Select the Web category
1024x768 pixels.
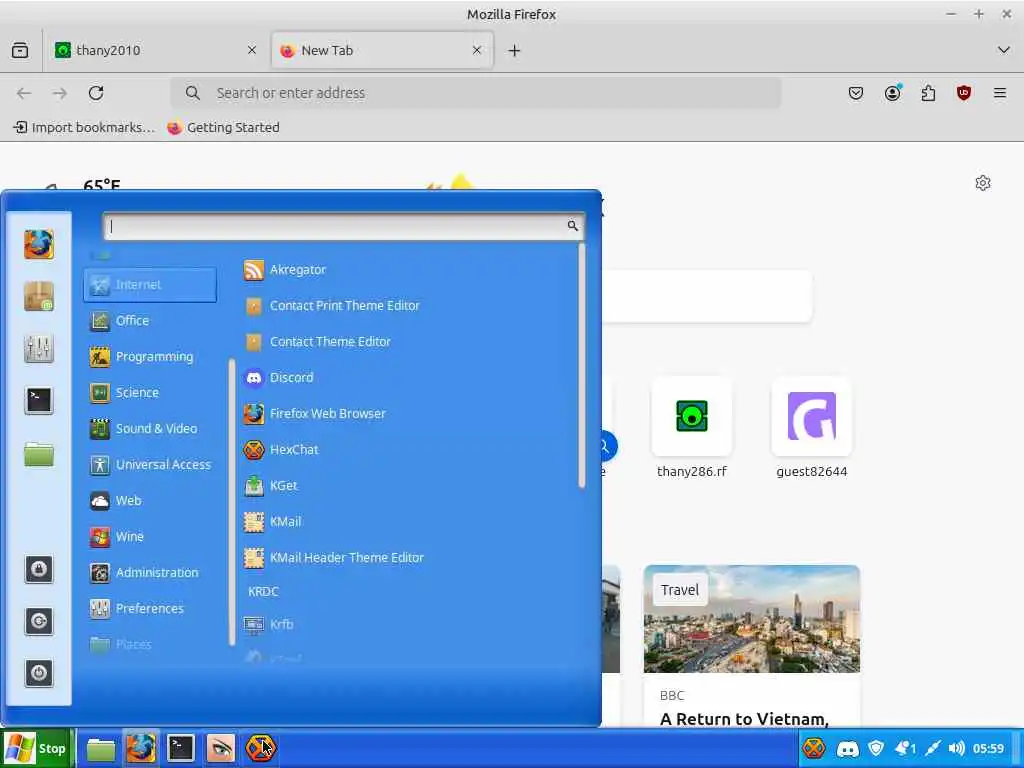point(116,500)
